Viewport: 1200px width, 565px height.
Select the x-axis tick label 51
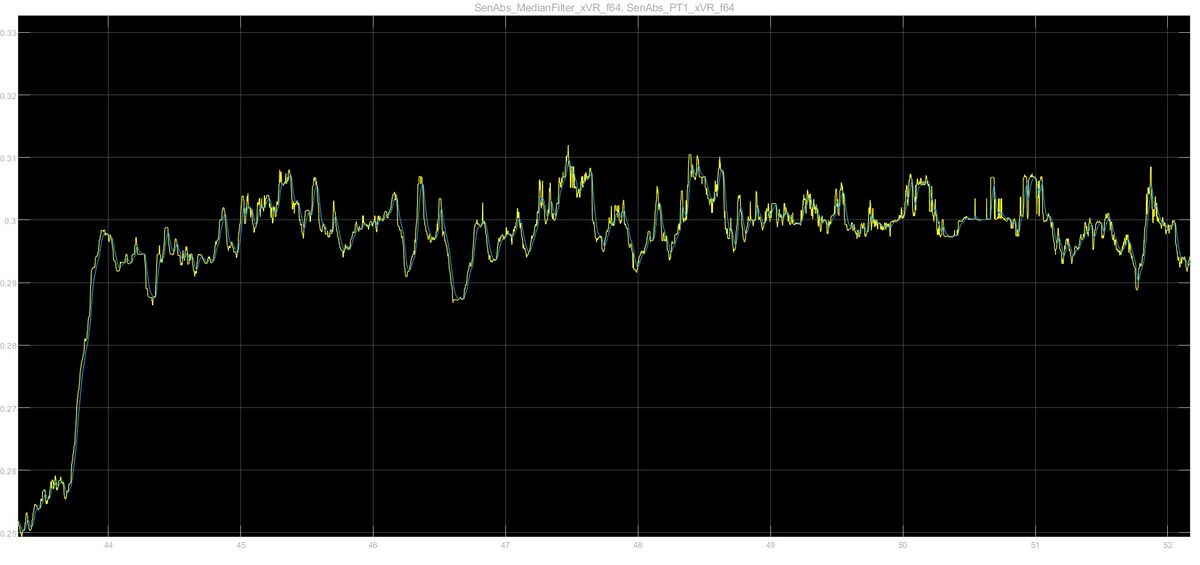1036,545
